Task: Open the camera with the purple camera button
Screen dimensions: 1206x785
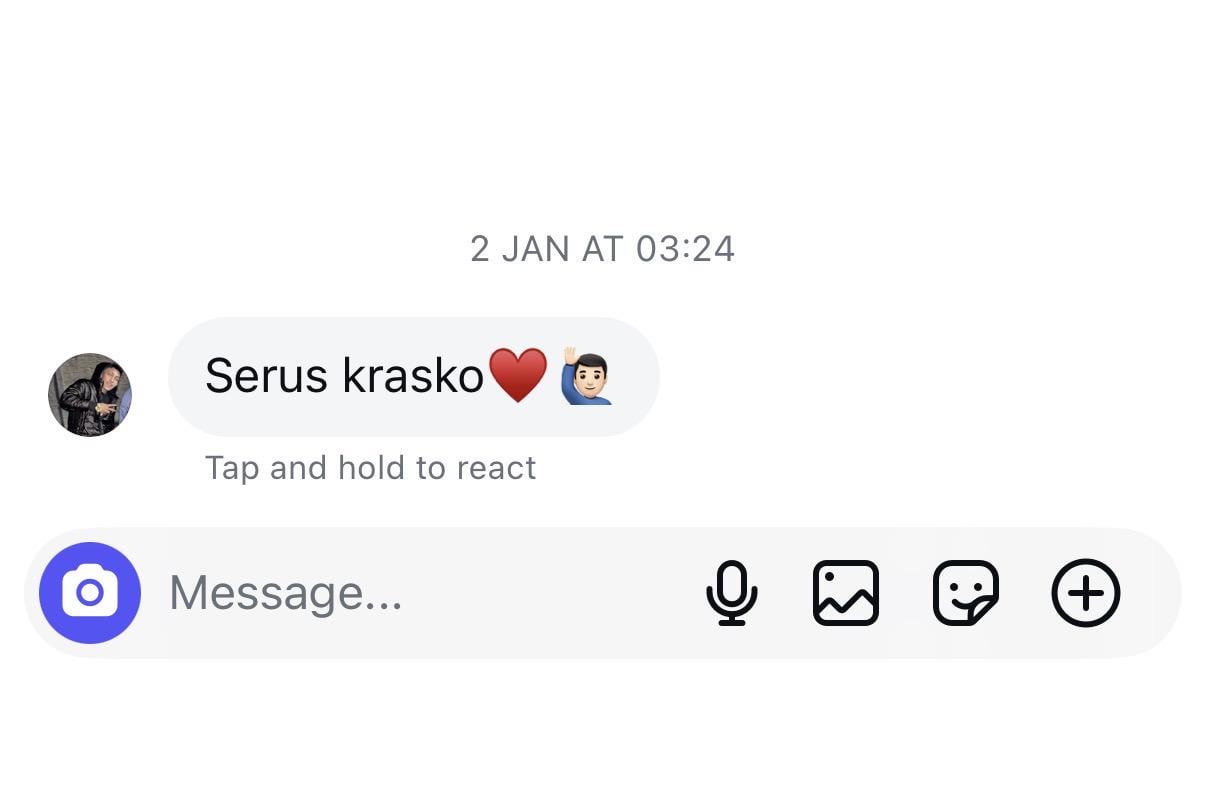Action: (90, 593)
